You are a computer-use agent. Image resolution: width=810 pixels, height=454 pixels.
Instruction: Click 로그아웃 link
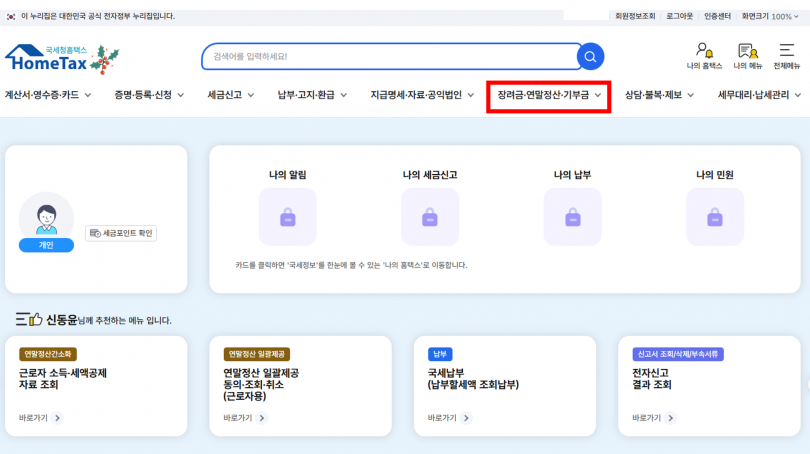pyautogui.click(x=679, y=16)
